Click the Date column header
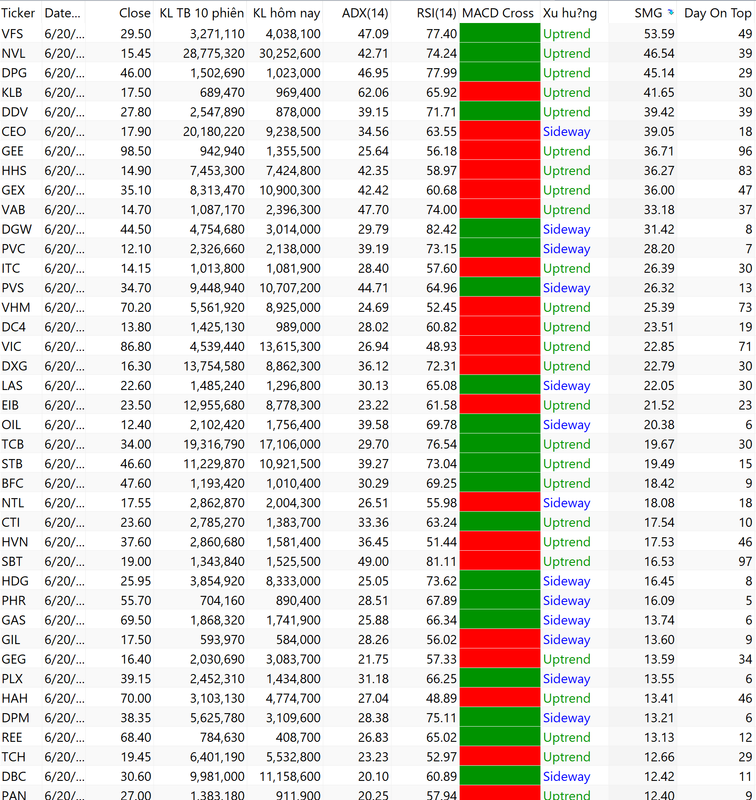Viewport: 756px width, 800px height. click(x=62, y=13)
